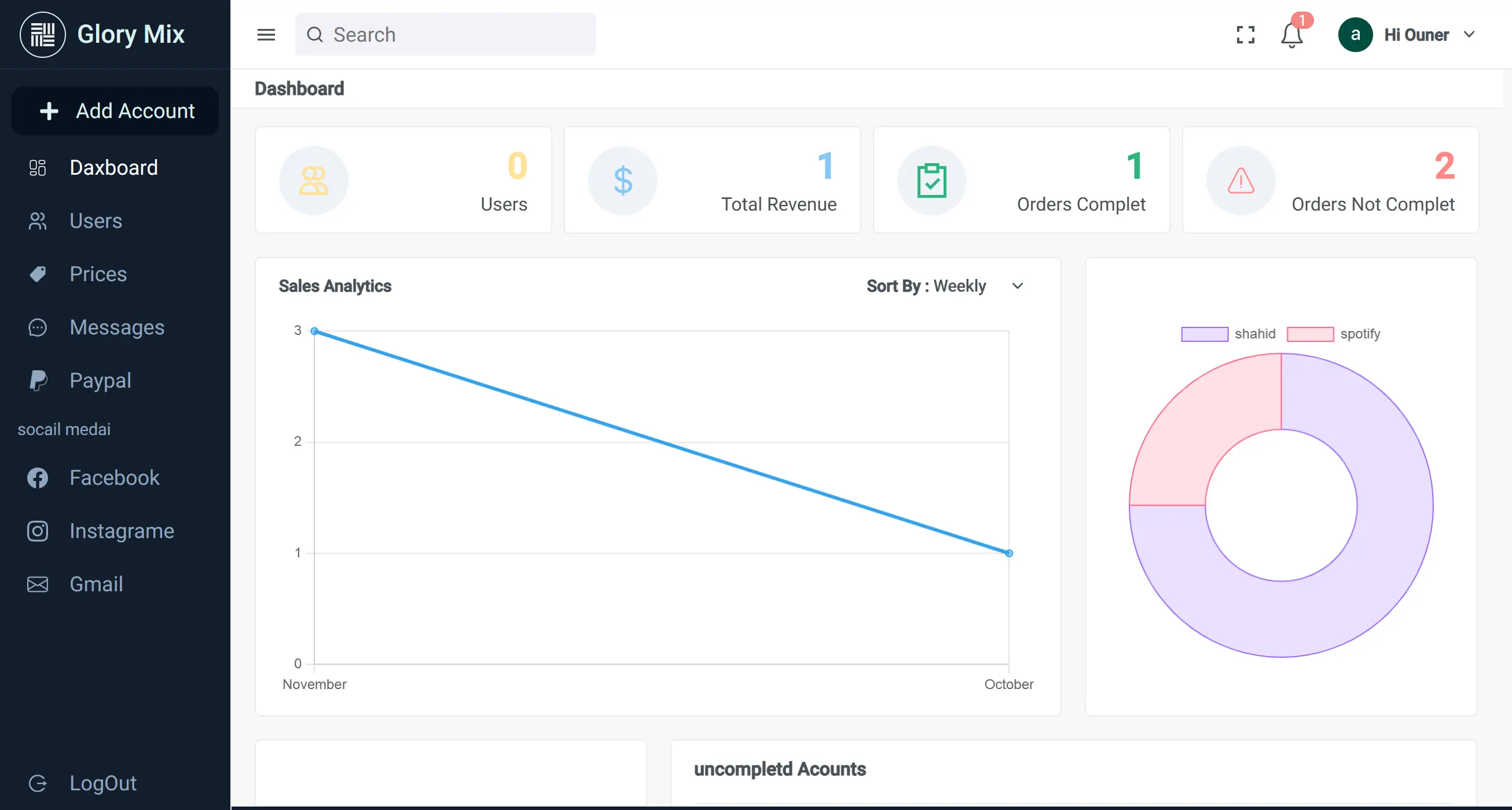Click the search magnifier icon
1512x810 pixels.
tap(315, 35)
